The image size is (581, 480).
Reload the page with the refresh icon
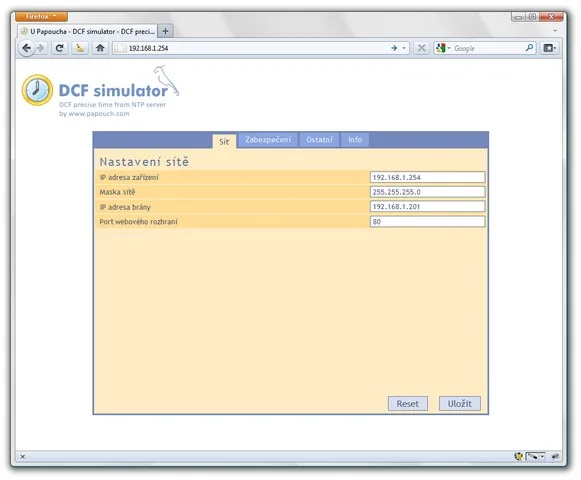point(59,48)
